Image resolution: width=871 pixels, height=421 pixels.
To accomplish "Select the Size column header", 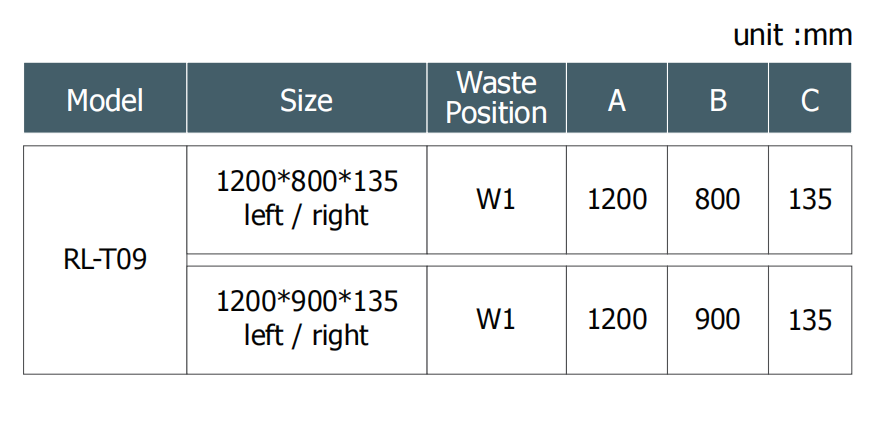I will pyautogui.click(x=306, y=100).
